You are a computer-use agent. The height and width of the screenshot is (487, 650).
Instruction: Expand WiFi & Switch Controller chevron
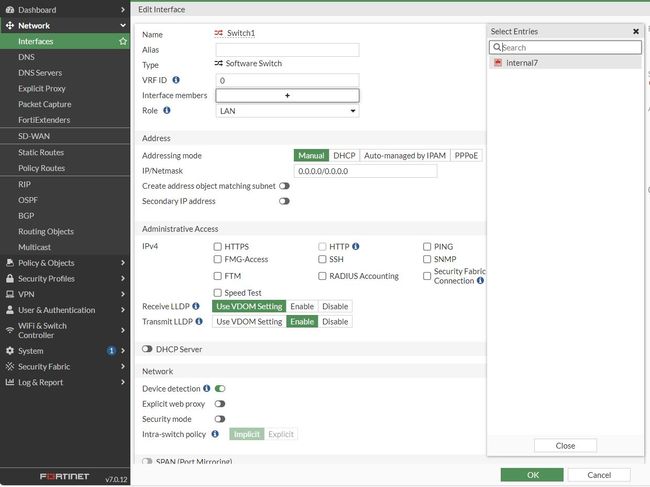[x=123, y=330]
